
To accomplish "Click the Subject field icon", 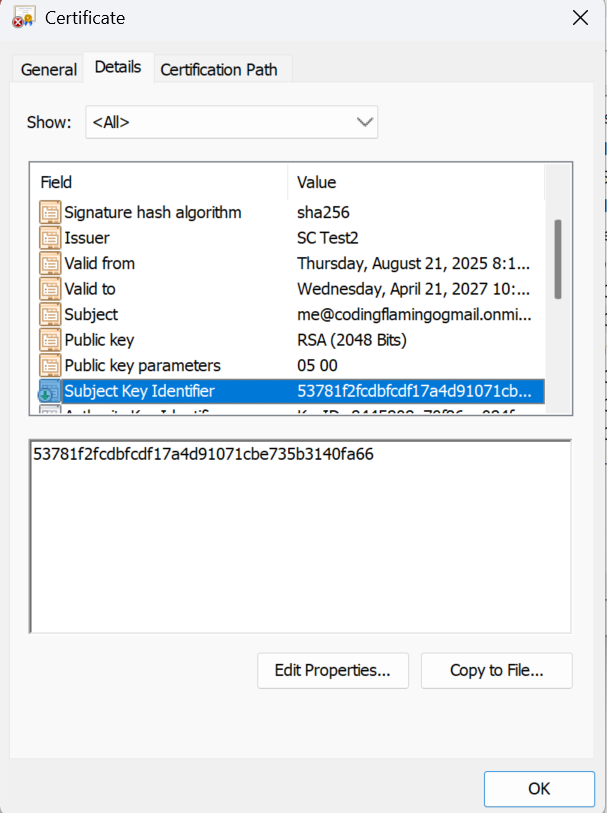I will pos(49,314).
